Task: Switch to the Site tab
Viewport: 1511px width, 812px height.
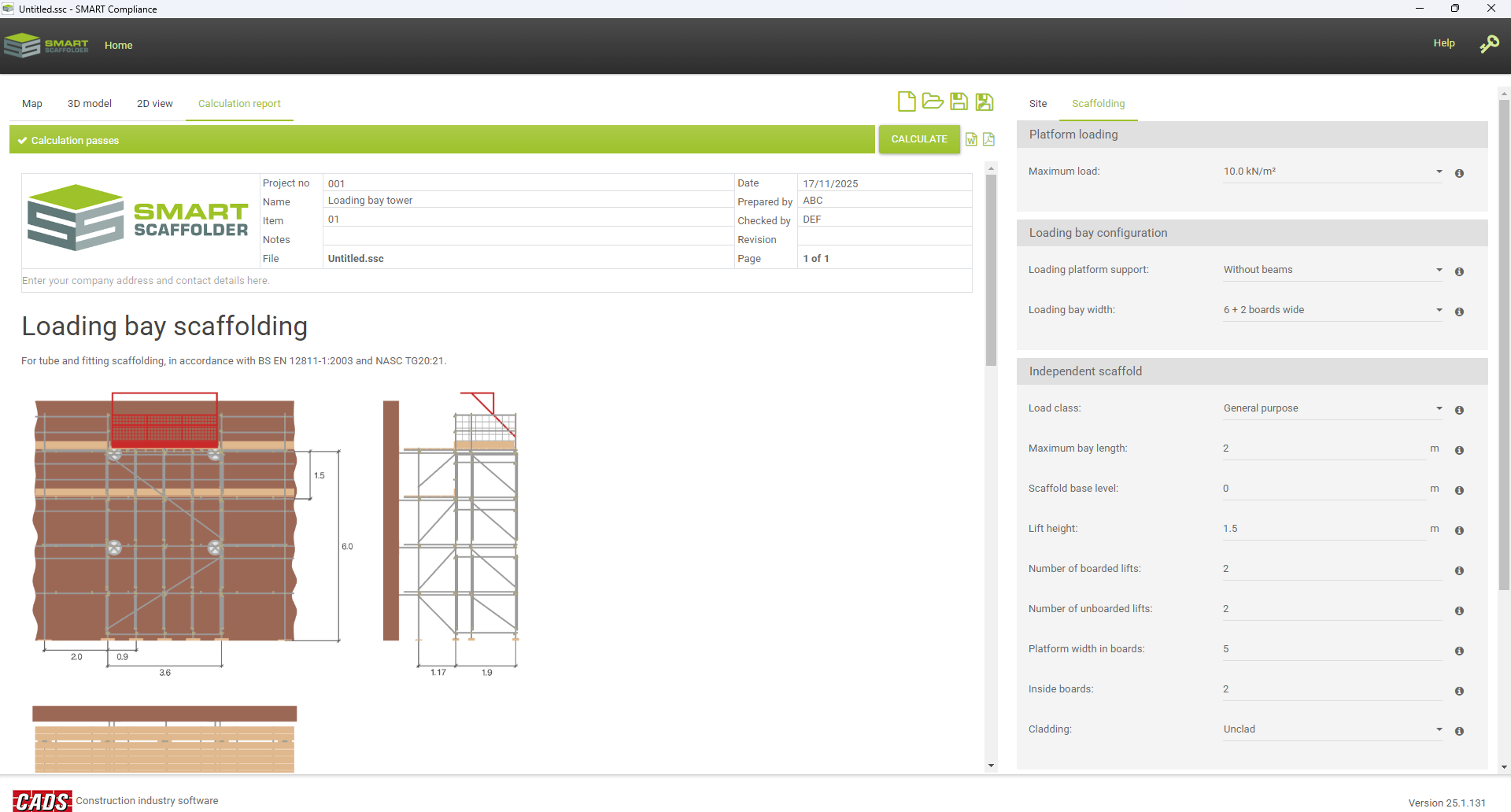Action: pyautogui.click(x=1038, y=104)
